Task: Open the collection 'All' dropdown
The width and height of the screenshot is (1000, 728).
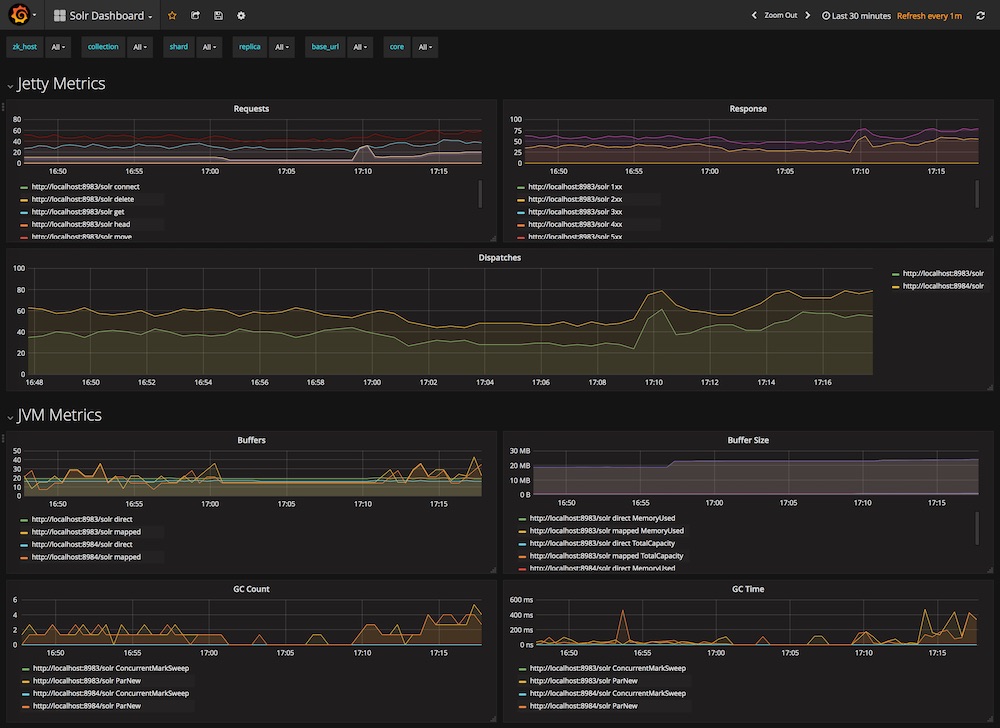Action: [x=140, y=47]
